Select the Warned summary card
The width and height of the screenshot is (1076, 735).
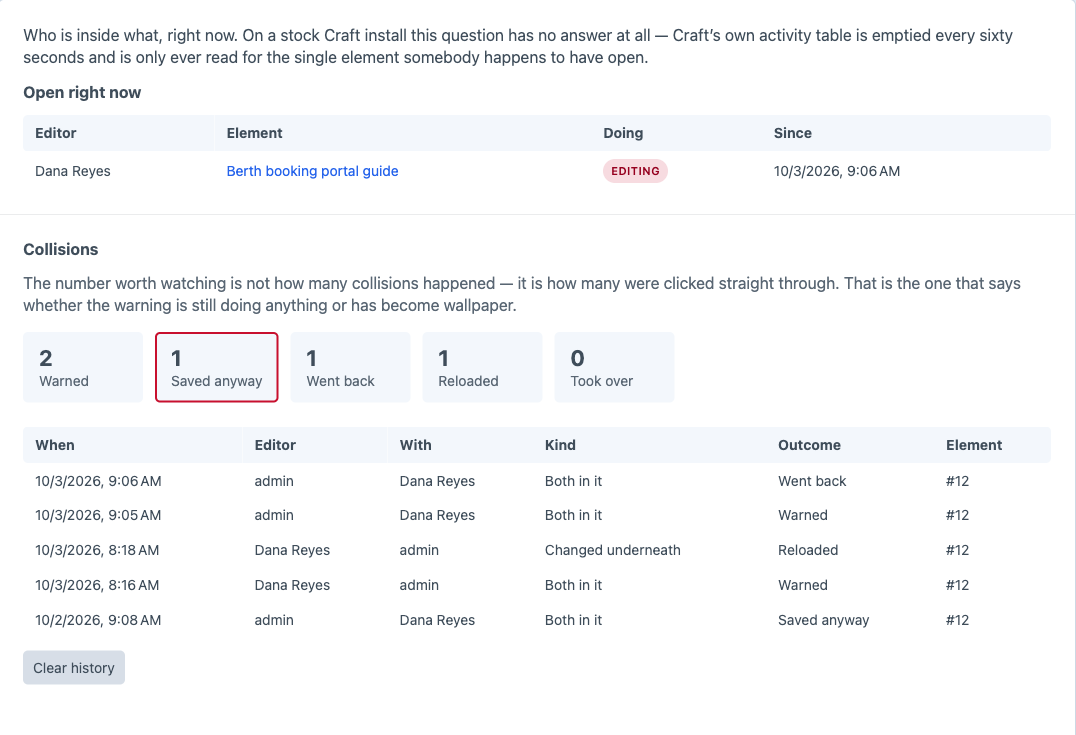(83, 367)
